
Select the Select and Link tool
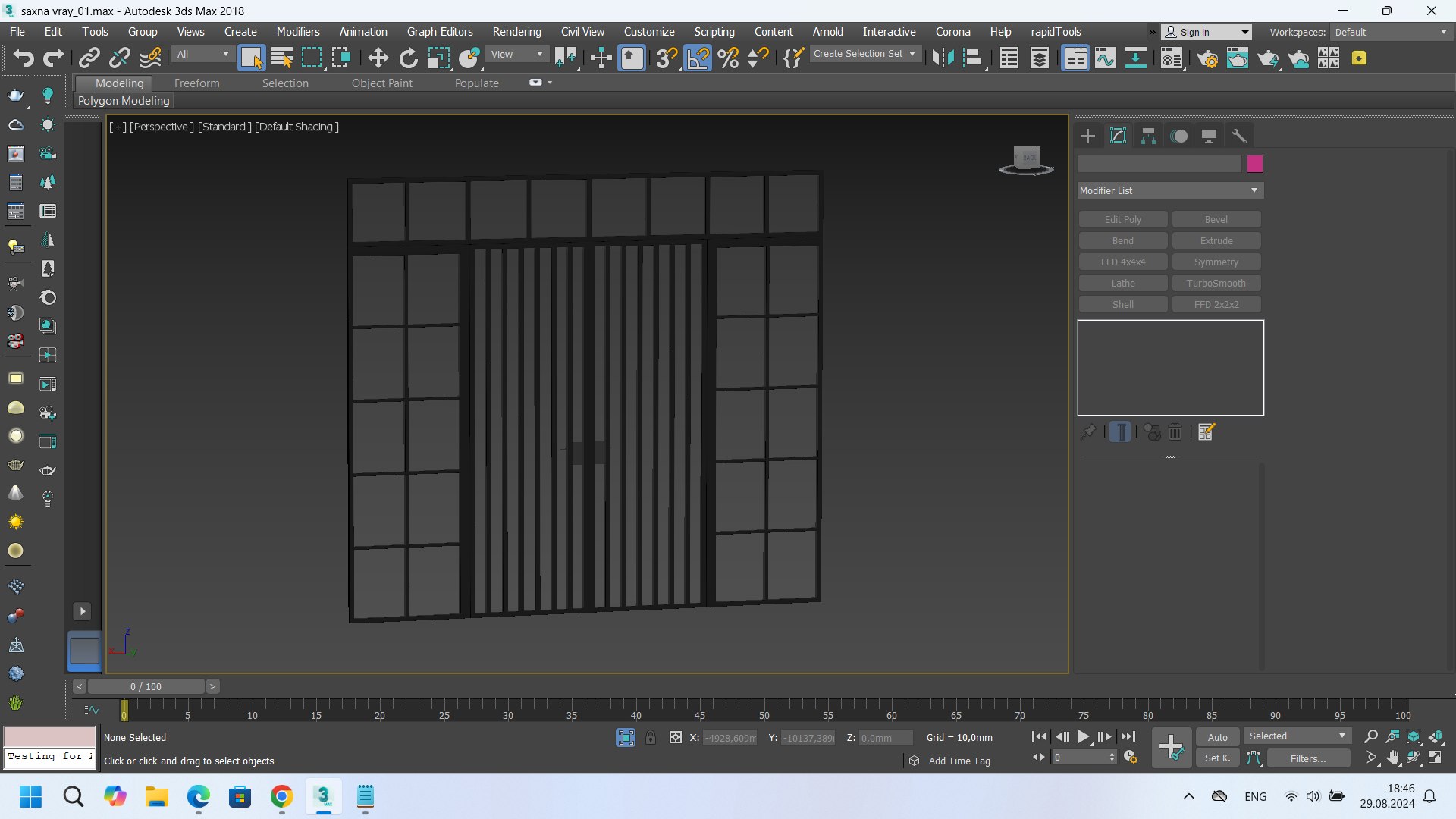(89, 58)
